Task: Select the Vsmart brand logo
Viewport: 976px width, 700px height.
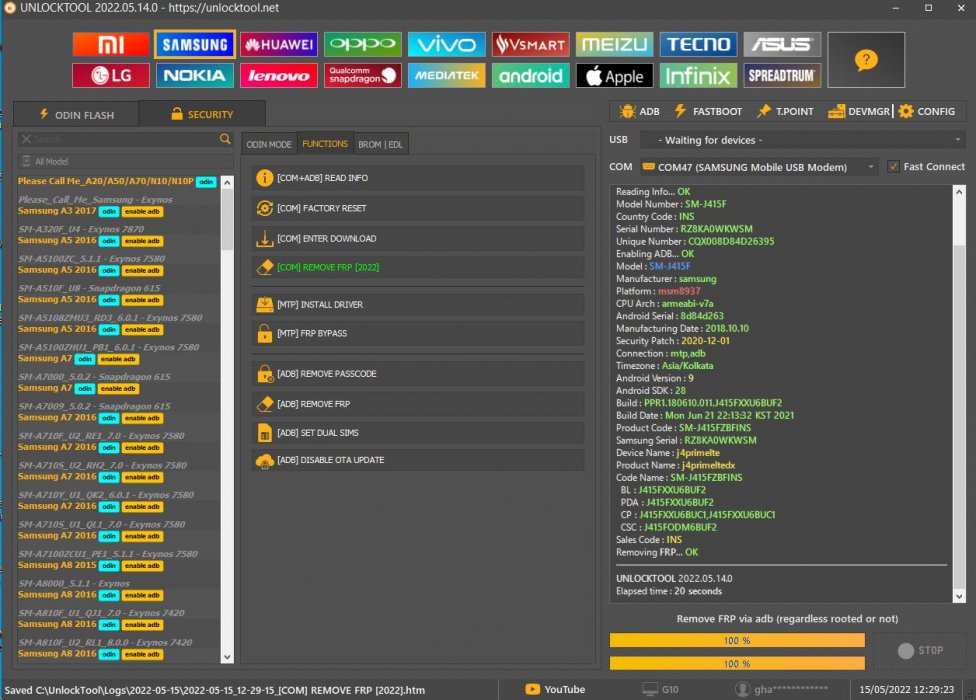Action: [x=531, y=44]
